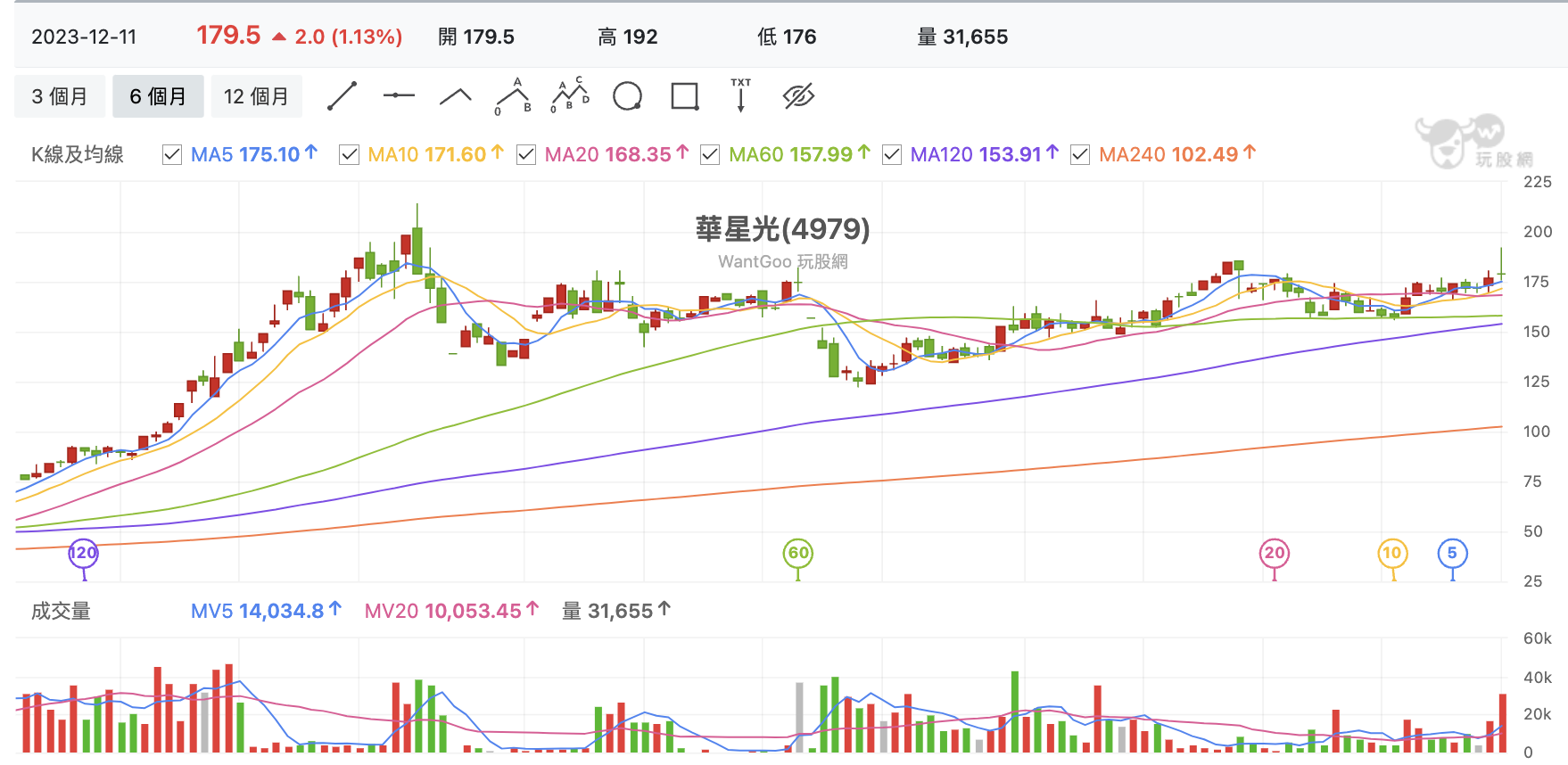Screen dimensions: 1568x765
Task: Click the MA240 102.49 label
Action: [1177, 155]
